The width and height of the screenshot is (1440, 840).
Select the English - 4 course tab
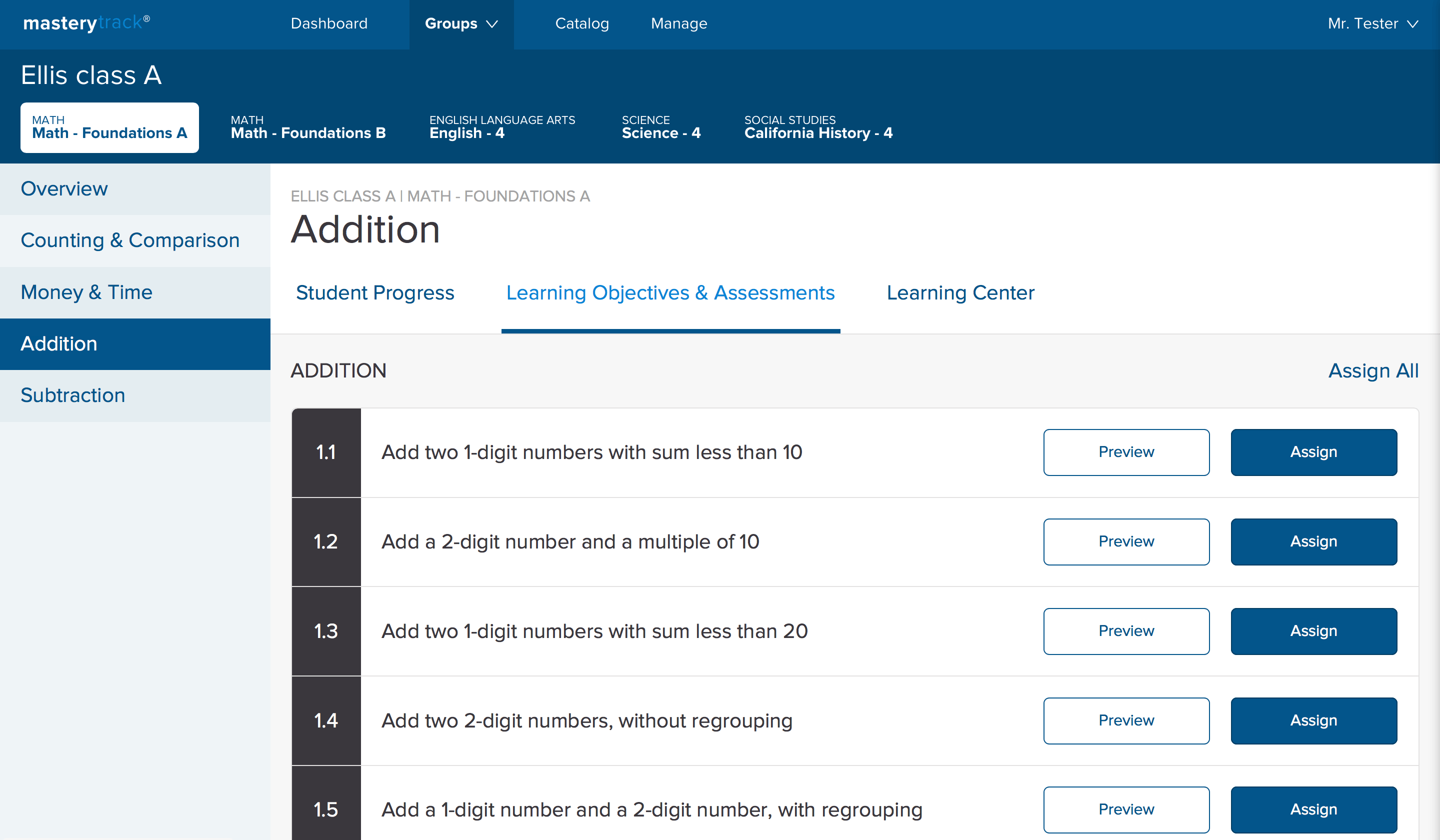pos(501,127)
